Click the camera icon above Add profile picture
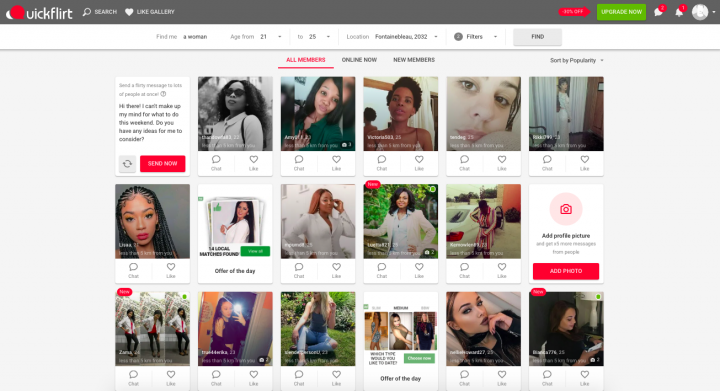720x391 pixels. point(566,209)
